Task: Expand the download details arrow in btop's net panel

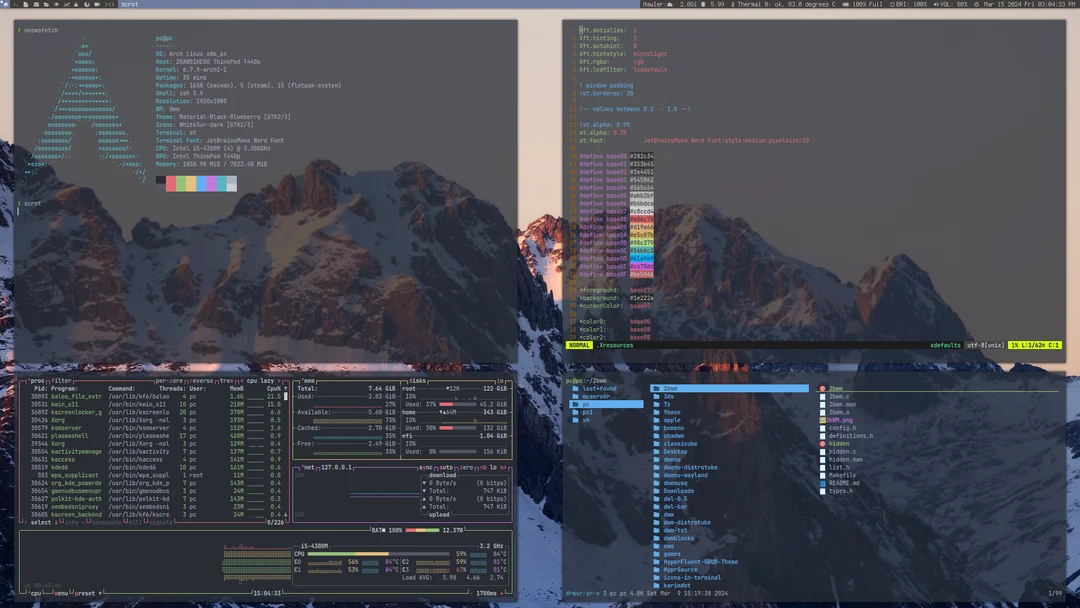Action: pyautogui.click(x=424, y=483)
